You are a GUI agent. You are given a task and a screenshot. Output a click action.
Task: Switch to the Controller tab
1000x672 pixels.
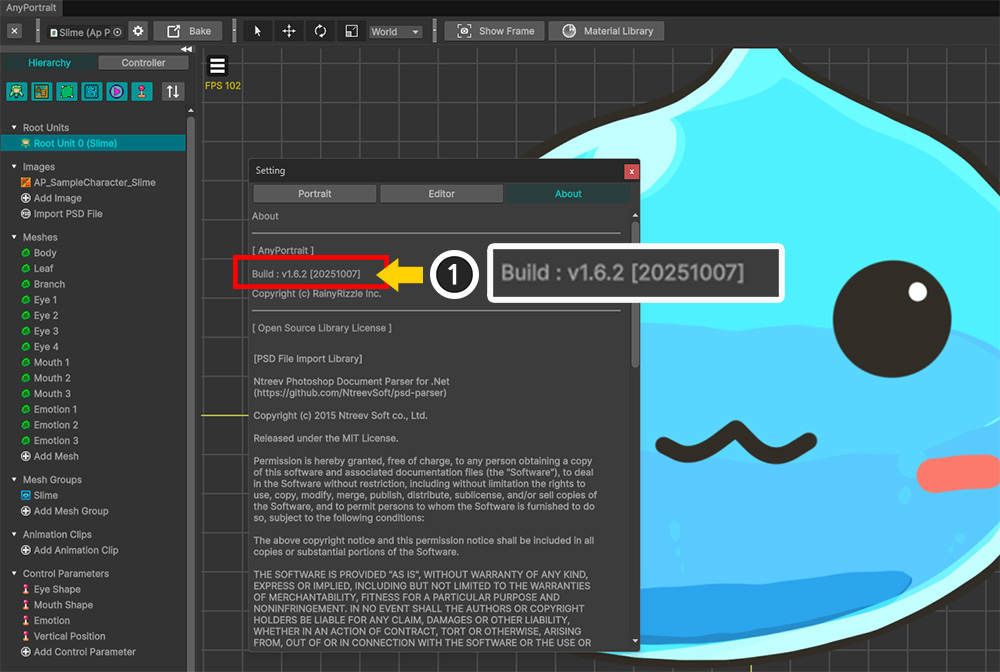[143, 63]
